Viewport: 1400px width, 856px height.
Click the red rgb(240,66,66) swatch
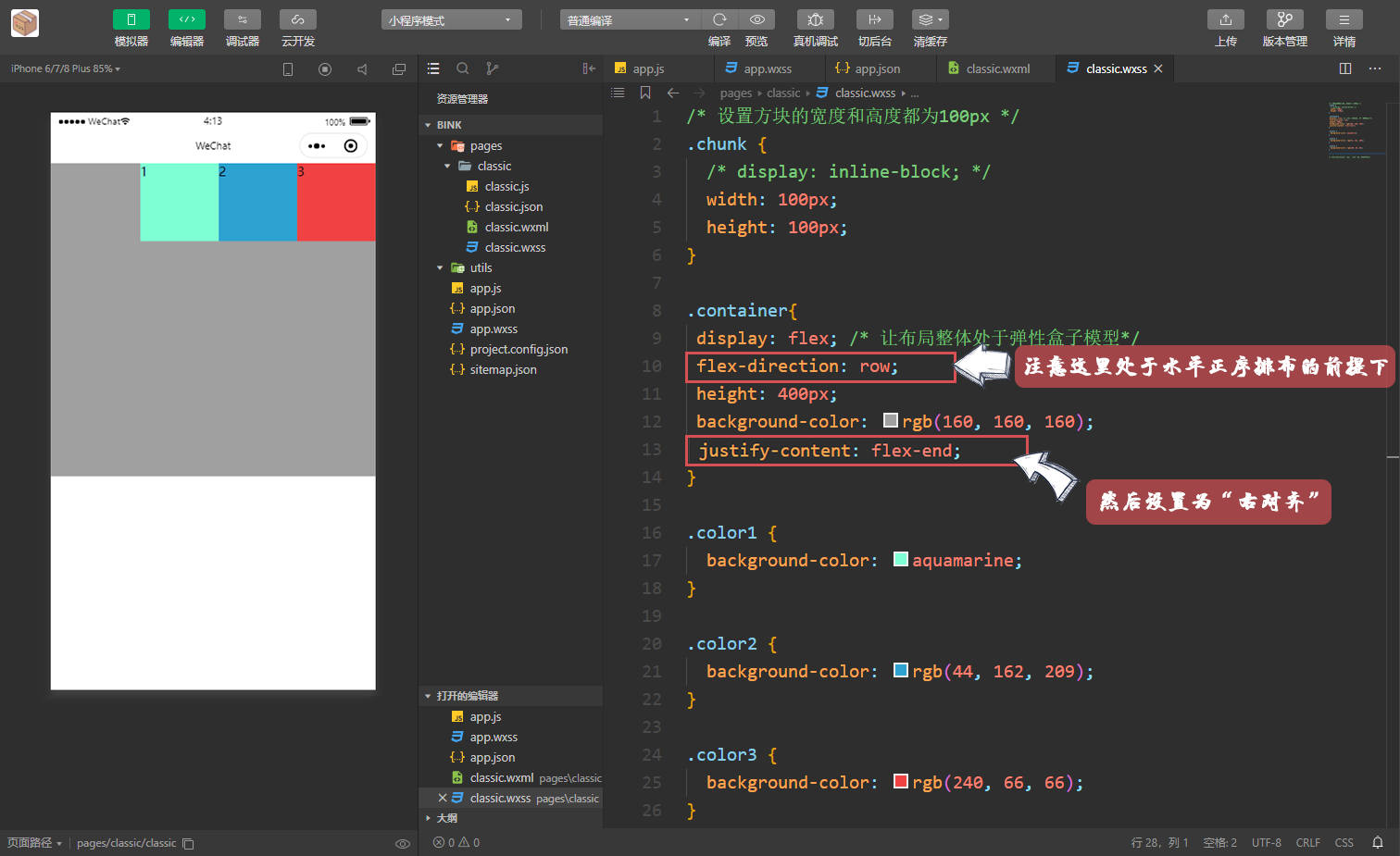tap(901, 781)
